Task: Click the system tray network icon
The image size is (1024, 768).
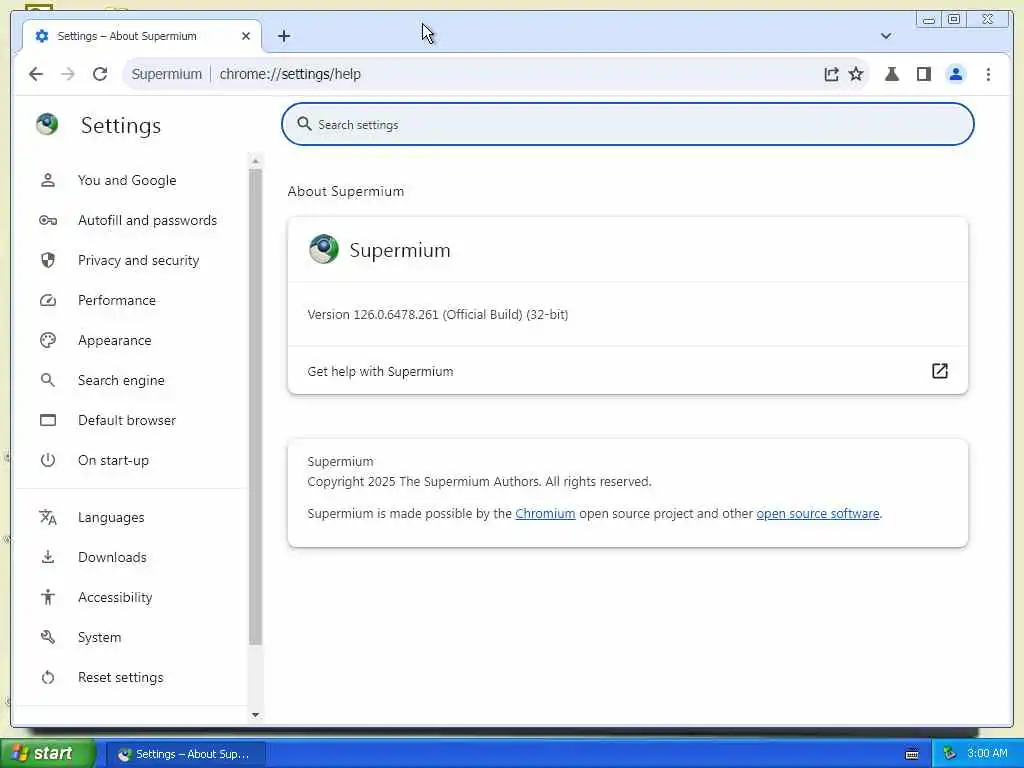Action: coord(950,754)
